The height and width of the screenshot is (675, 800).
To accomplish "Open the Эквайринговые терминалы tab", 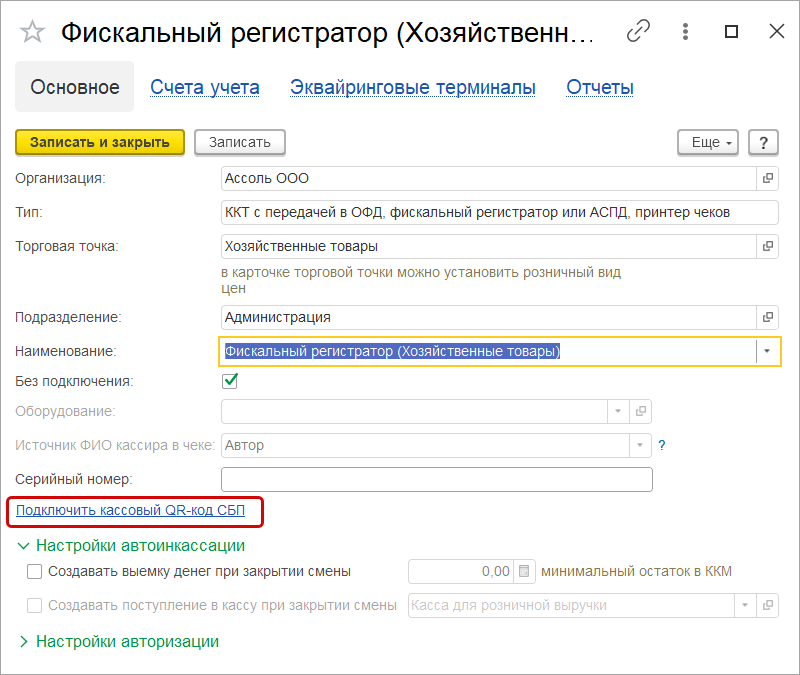I will [x=413, y=87].
